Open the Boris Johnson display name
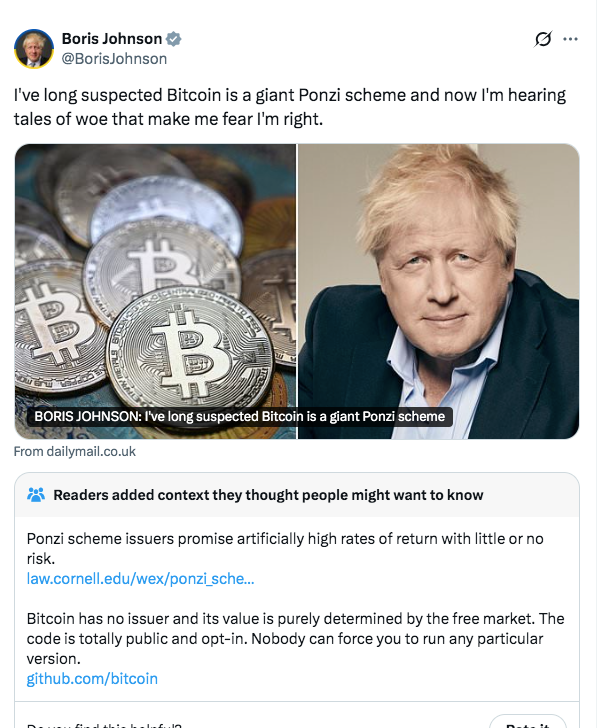The height and width of the screenshot is (728, 615). pos(111,39)
